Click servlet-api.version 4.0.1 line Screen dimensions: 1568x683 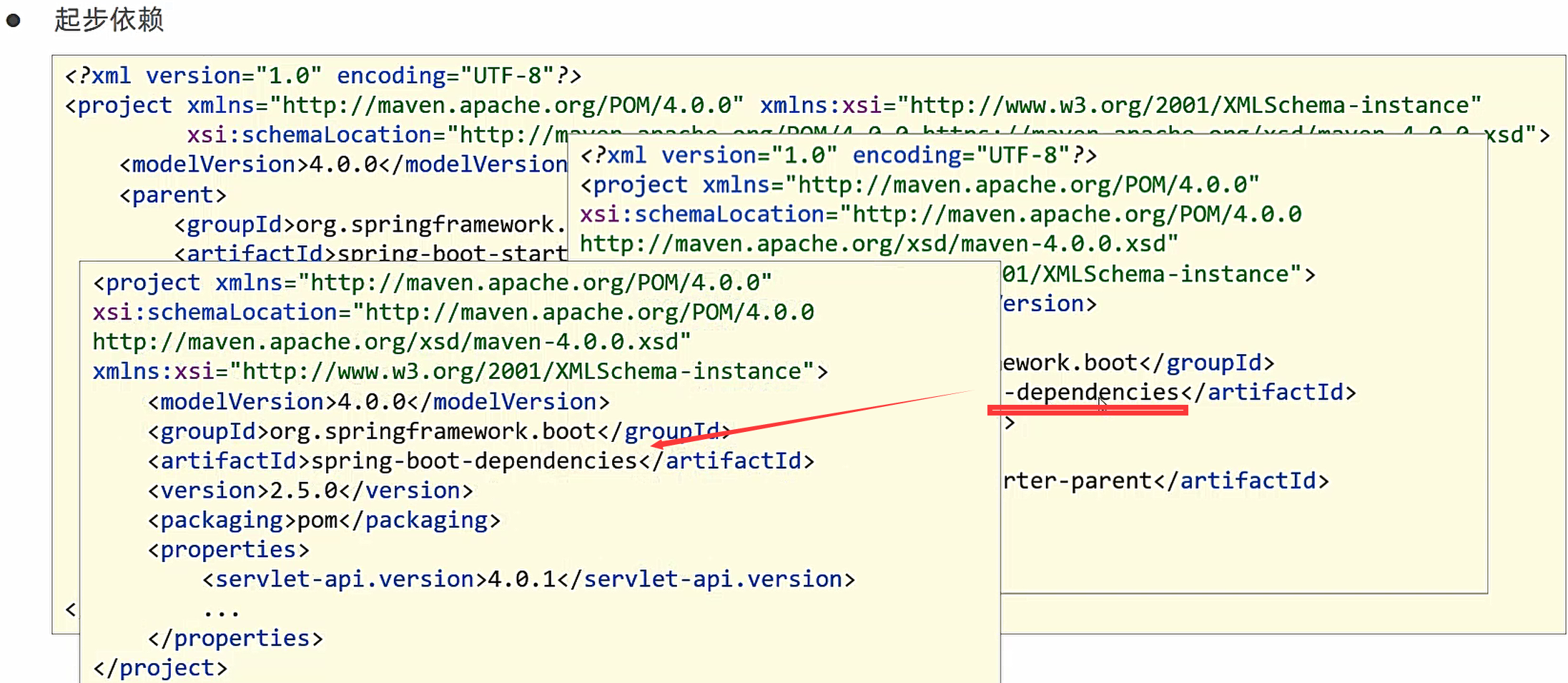click(x=528, y=579)
